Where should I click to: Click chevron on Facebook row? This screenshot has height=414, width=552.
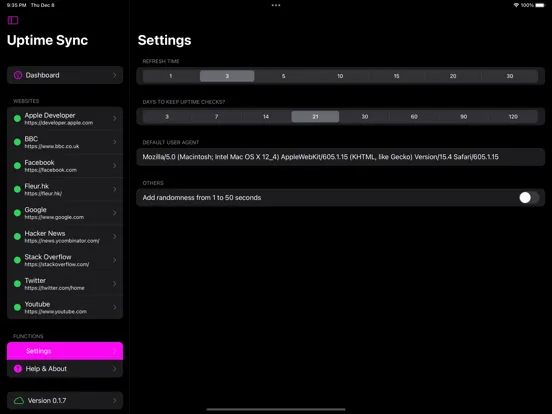coord(114,166)
